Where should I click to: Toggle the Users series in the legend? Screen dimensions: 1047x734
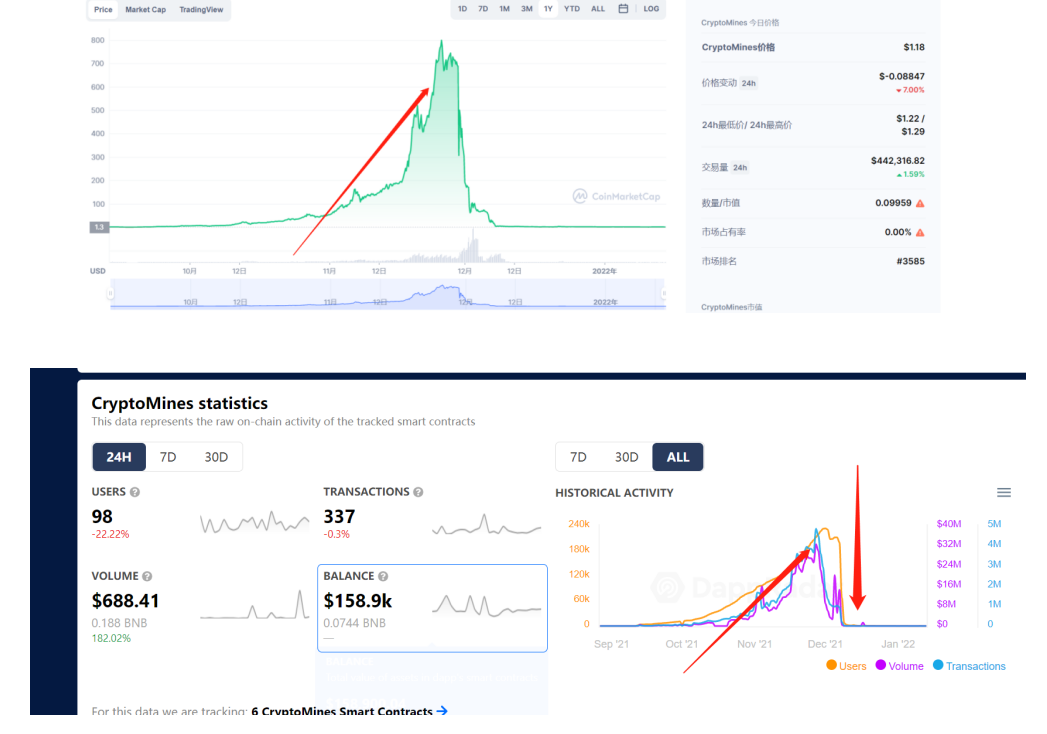(846, 666)
